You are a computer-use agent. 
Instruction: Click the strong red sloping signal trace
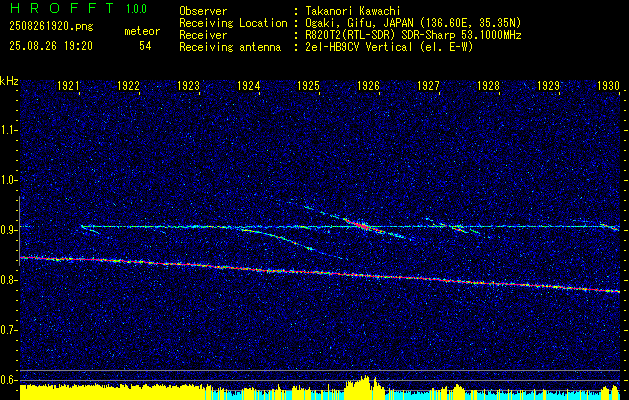[320, 274]
